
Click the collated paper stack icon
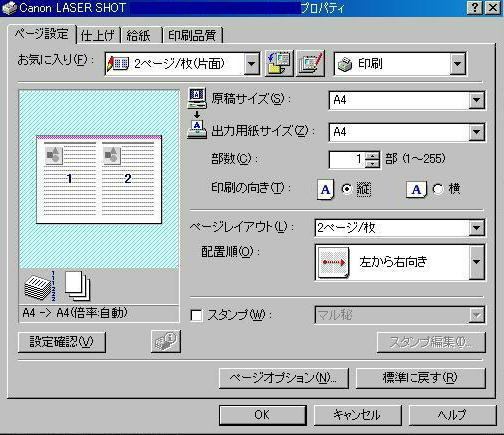coord(40,286)
